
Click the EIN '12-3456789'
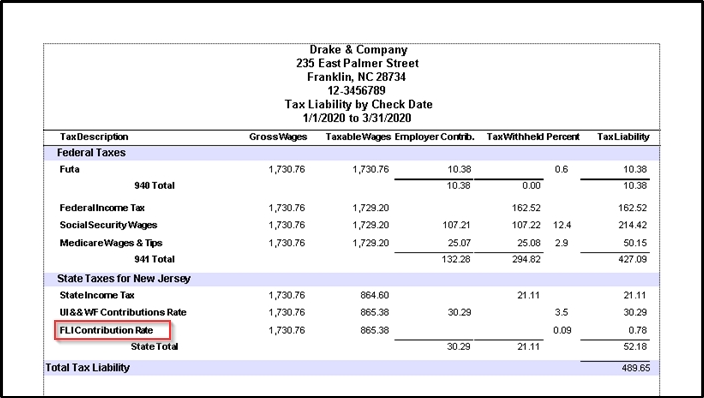pos(356,91)
